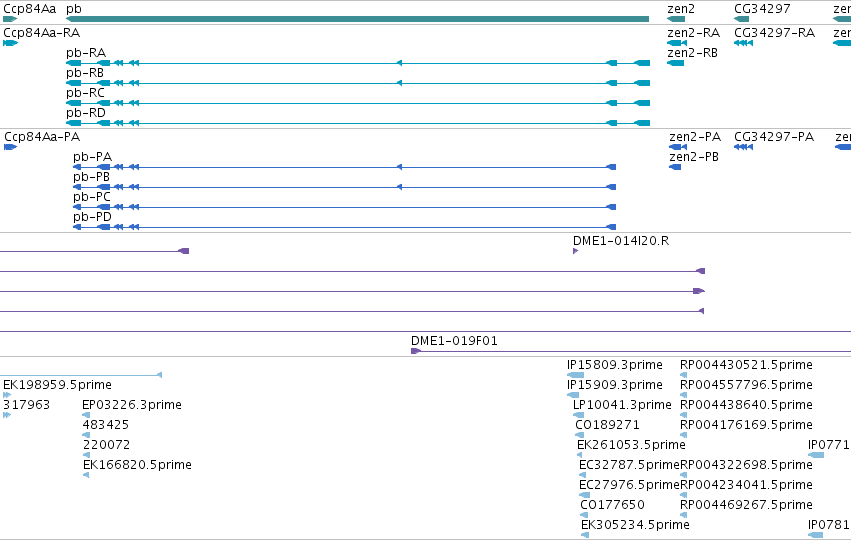Click the Ccp84Aa-PA protein glyph
The width and height of the screenshot is (851, 540).
10,147
